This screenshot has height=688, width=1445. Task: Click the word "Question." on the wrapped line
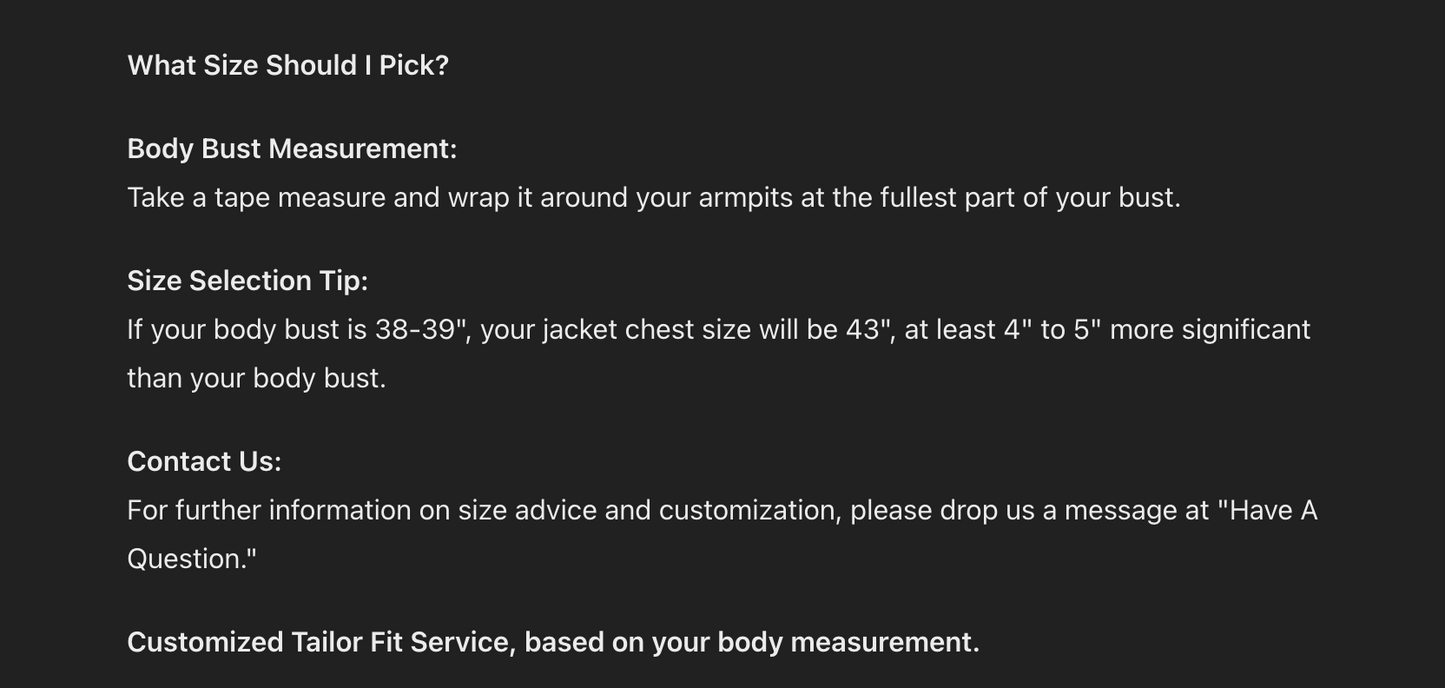191,559
